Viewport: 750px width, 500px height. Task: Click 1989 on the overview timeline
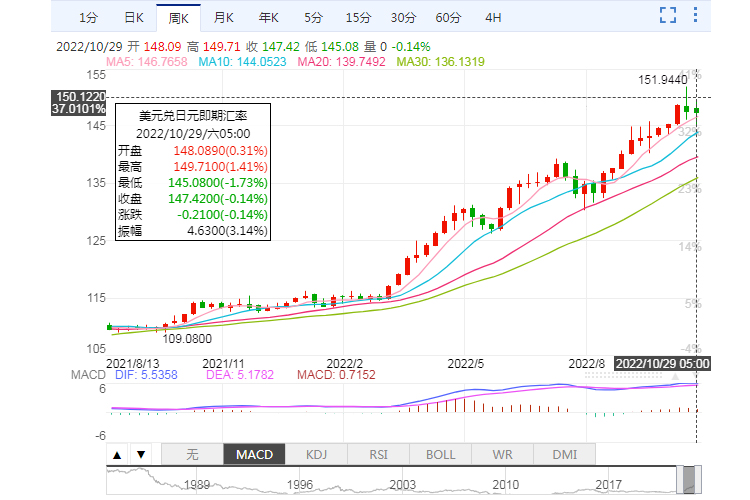tap(197, 485)
